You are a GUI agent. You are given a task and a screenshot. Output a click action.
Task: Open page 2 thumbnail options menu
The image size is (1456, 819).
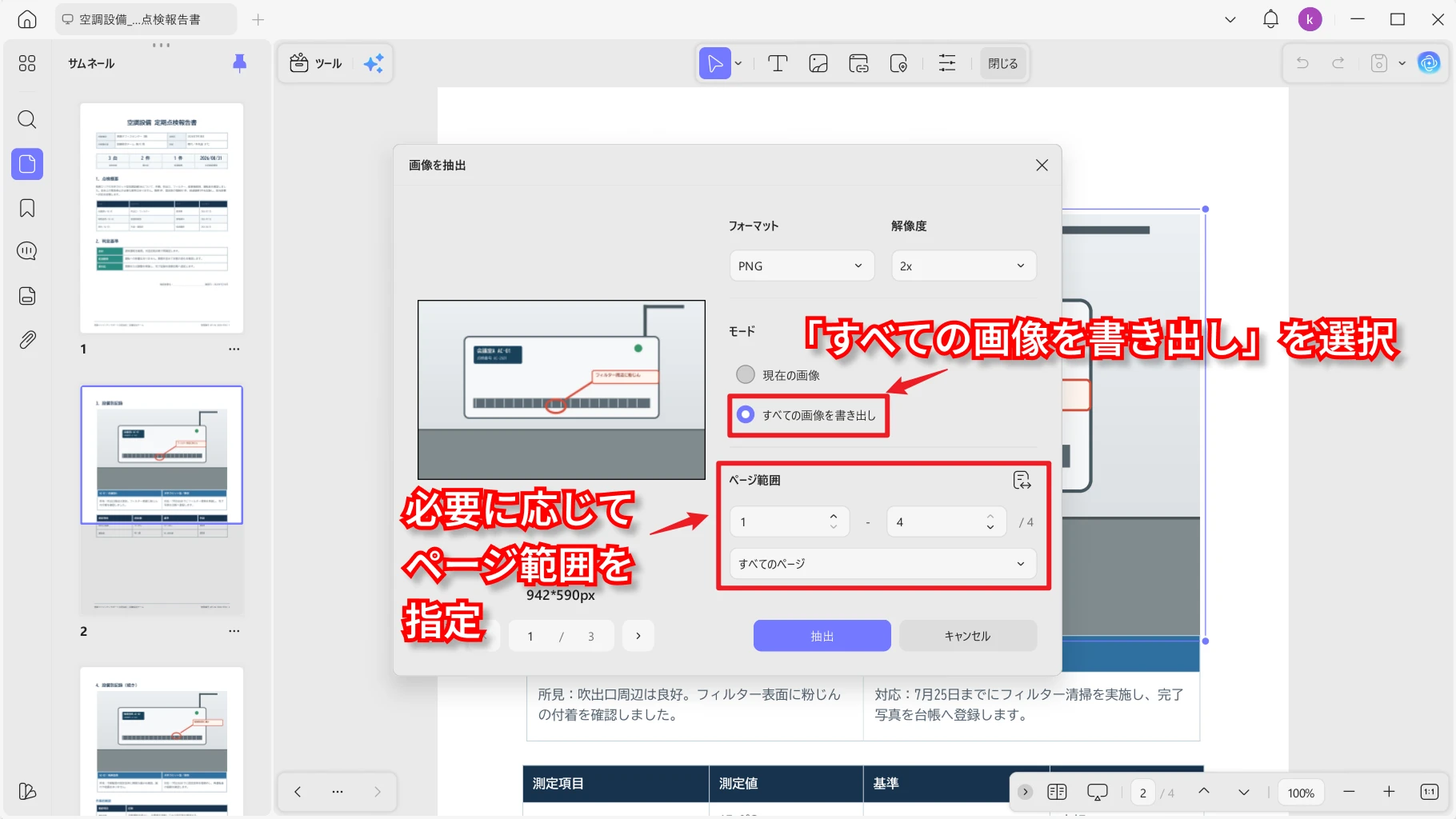tap(234, 631)
